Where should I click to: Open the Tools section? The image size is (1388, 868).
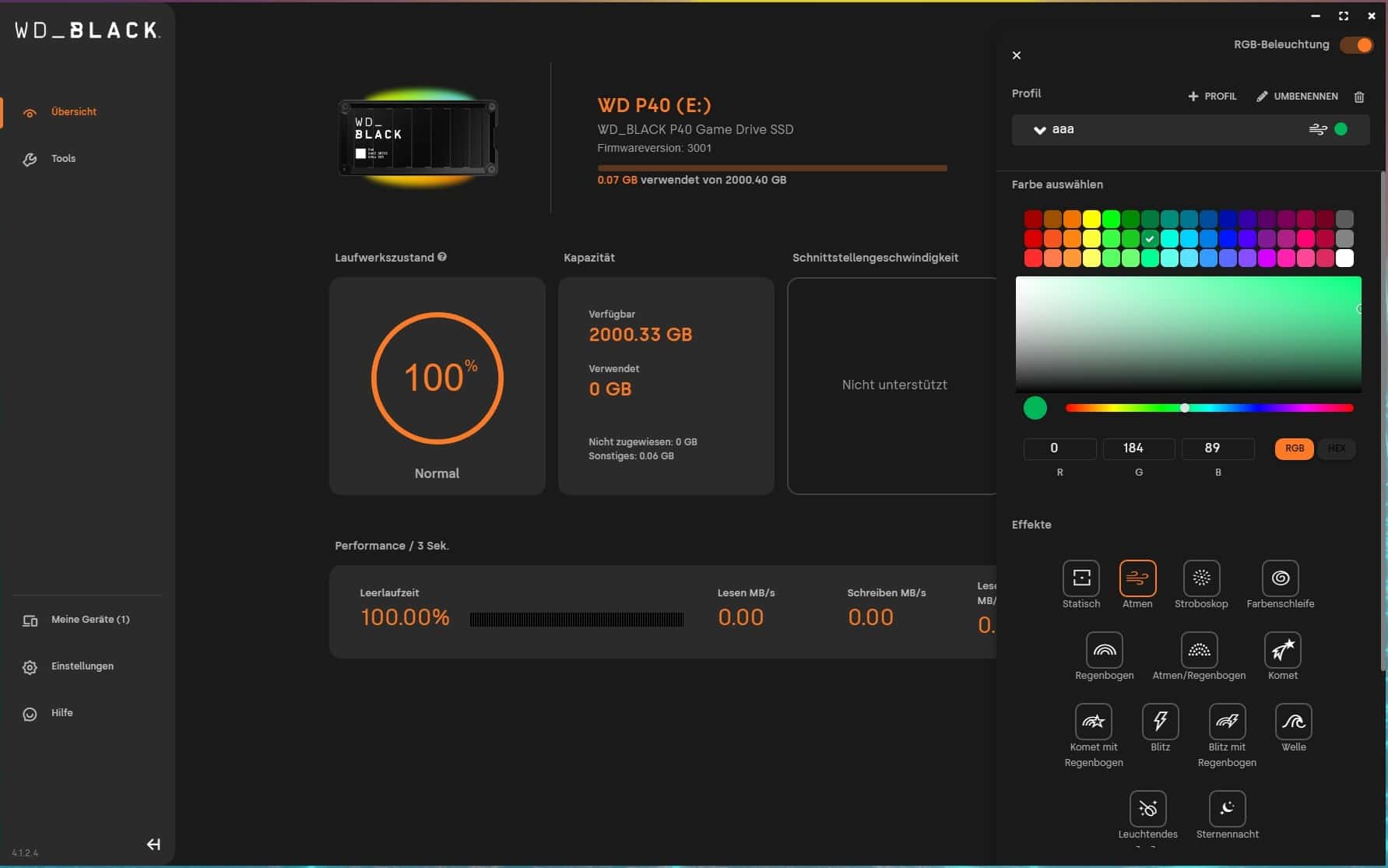pos(63,159)
